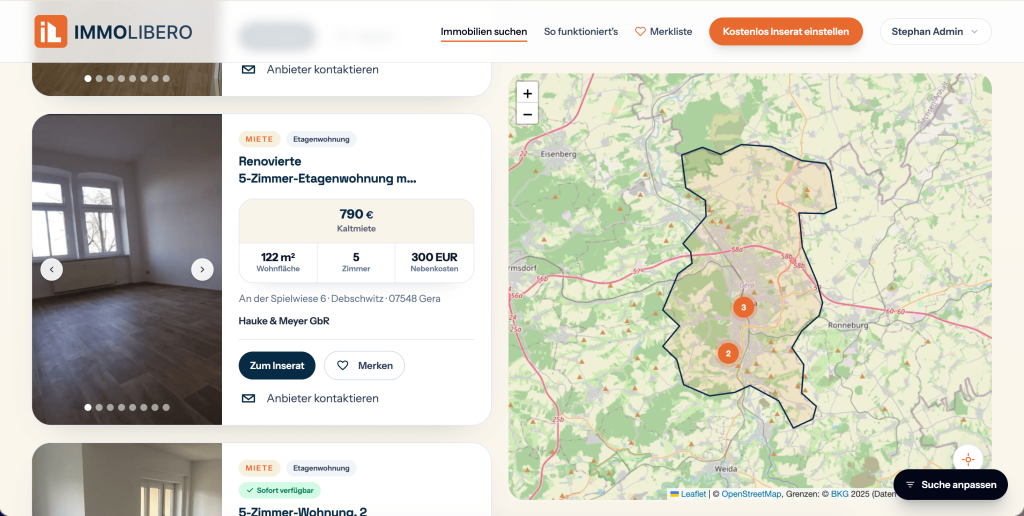Open the Merkliste from header
Image resolution: width=1024 pixels, height=516 pixels.
coord(664,31)
